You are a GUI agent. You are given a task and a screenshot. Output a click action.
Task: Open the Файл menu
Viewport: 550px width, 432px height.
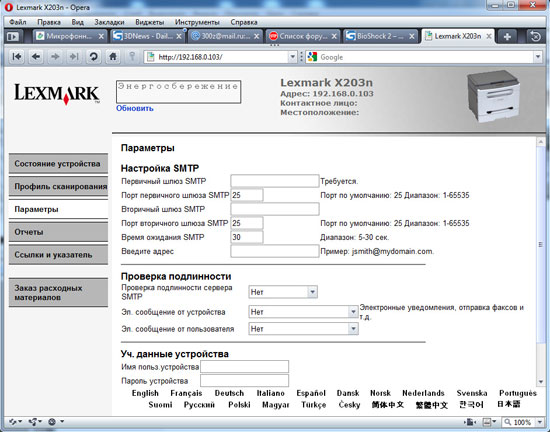click(x=18, y=22)
